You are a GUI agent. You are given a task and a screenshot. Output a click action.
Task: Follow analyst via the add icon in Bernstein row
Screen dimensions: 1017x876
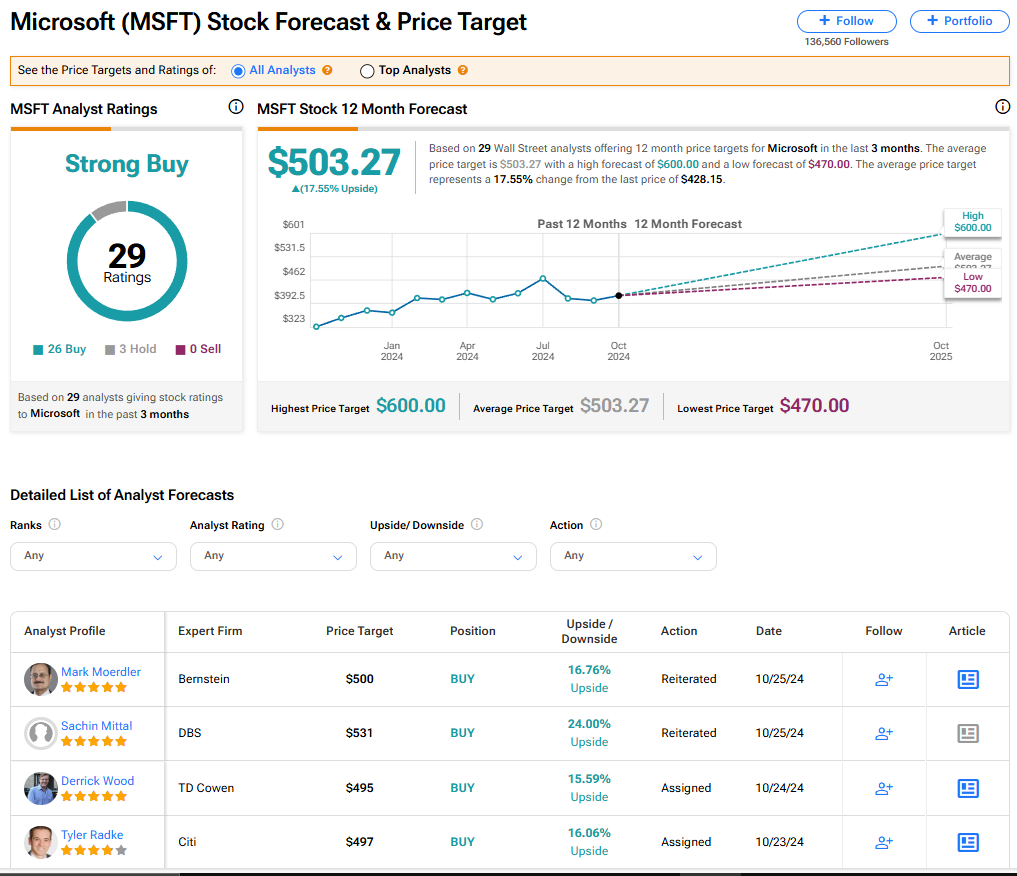[884, 679]
